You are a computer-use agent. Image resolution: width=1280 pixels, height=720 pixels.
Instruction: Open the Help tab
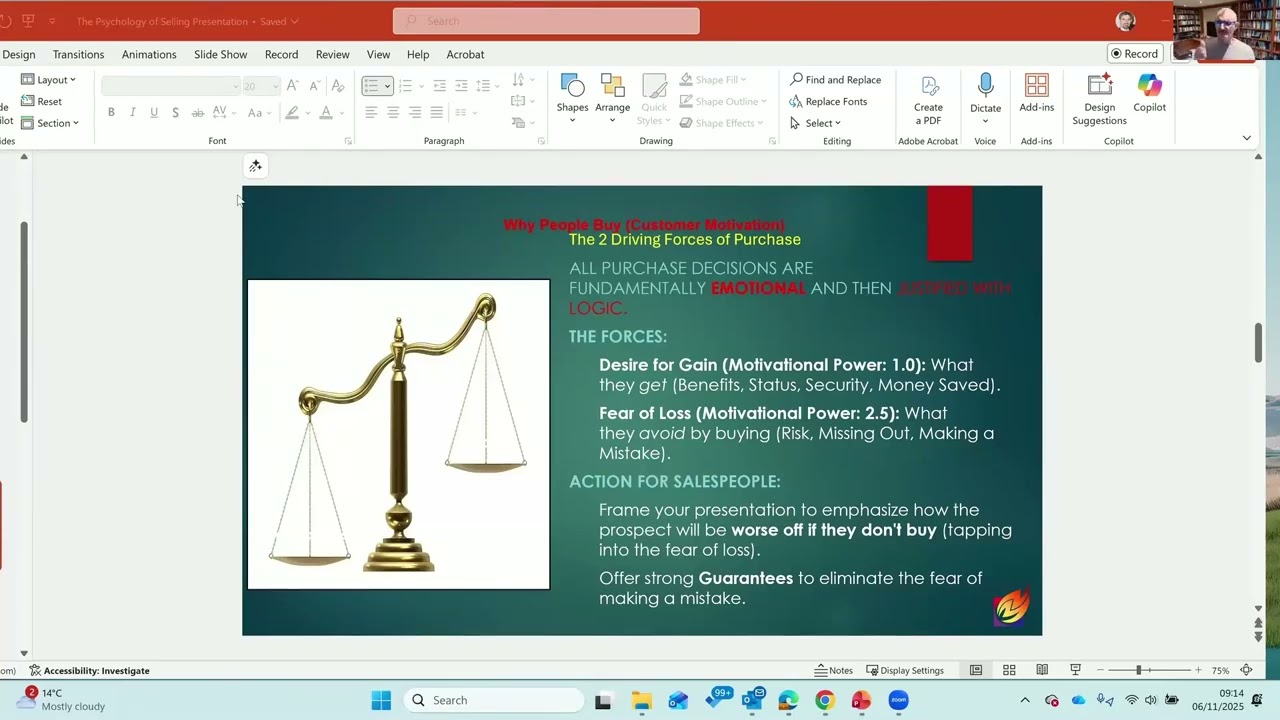[x=418, y=54]
